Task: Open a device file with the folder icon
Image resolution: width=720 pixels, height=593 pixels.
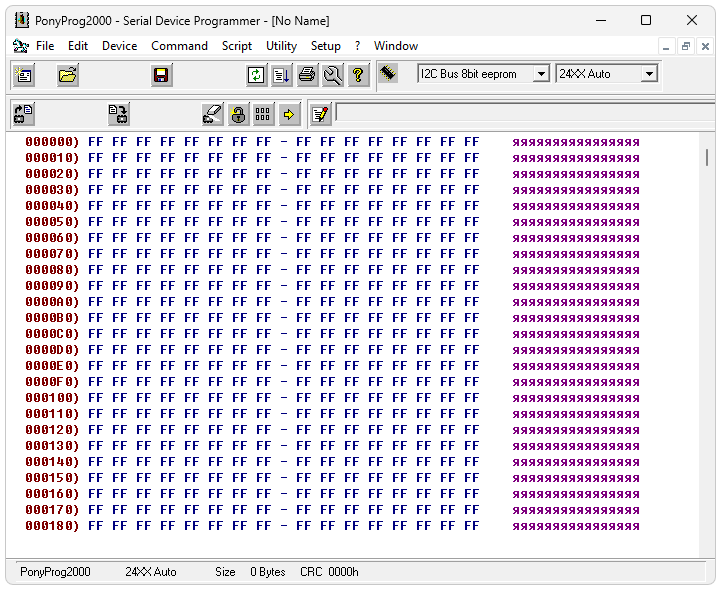Action: [67, 75]
